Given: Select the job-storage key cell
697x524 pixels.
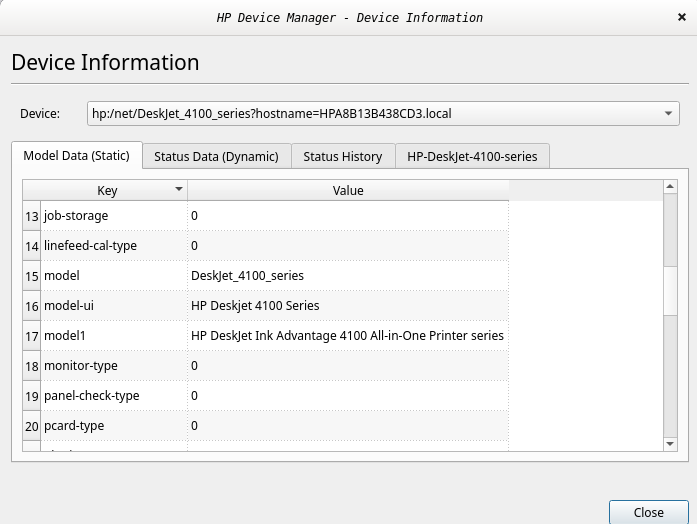Looking at the screenshot, I should 113,215.
